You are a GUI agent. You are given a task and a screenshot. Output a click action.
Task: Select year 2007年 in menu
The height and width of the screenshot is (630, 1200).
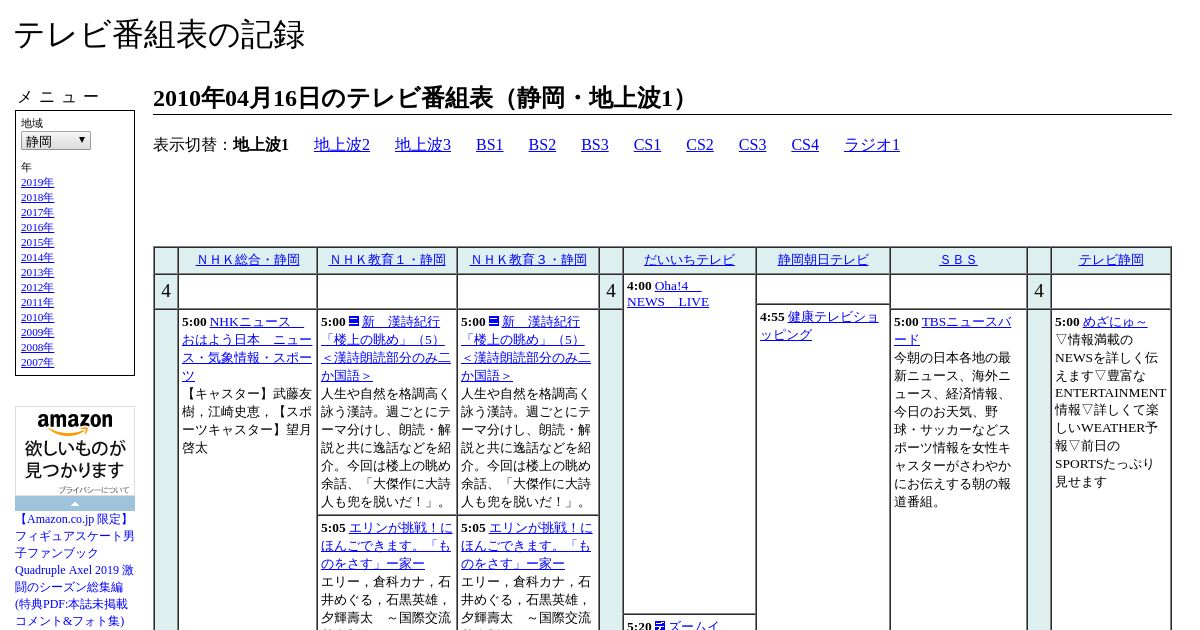(x=37, y=363)
